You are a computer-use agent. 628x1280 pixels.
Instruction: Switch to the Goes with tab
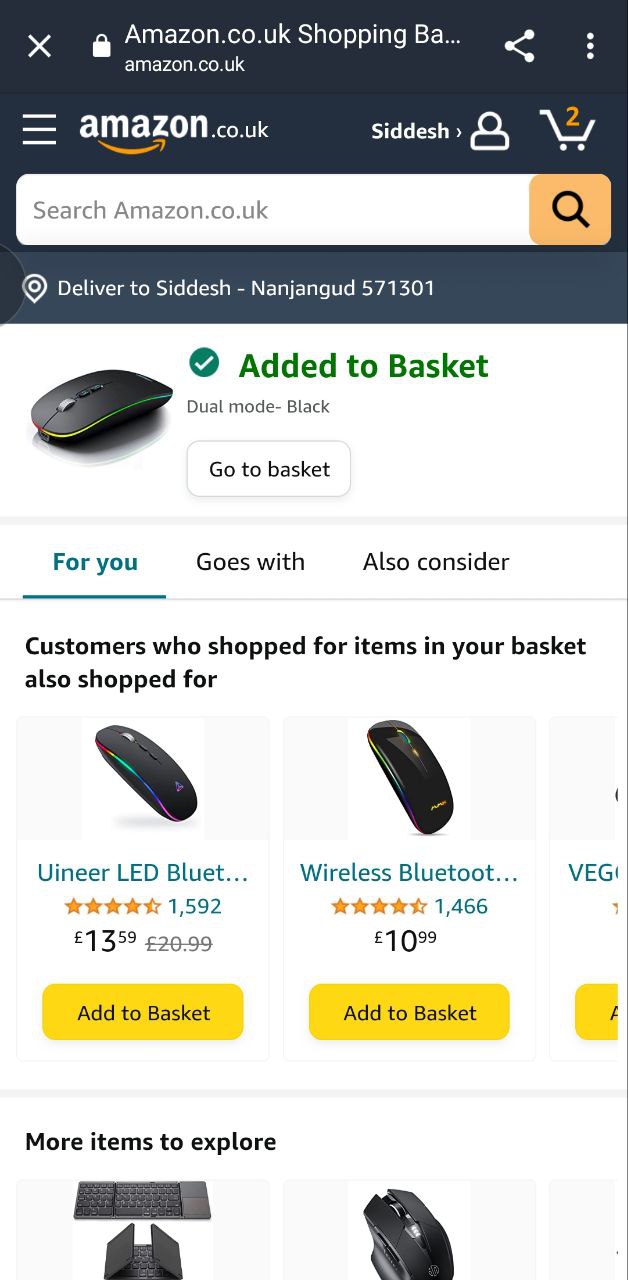tap(250, 562)
